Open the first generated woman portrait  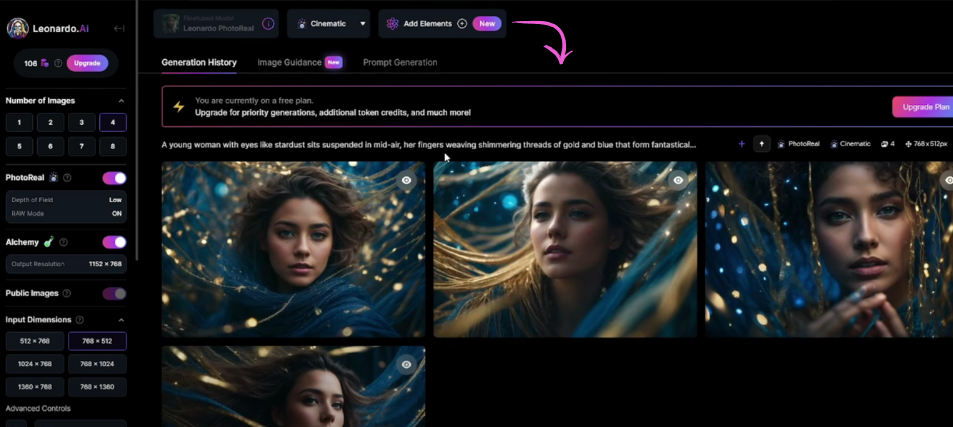[x=294, y=249]
